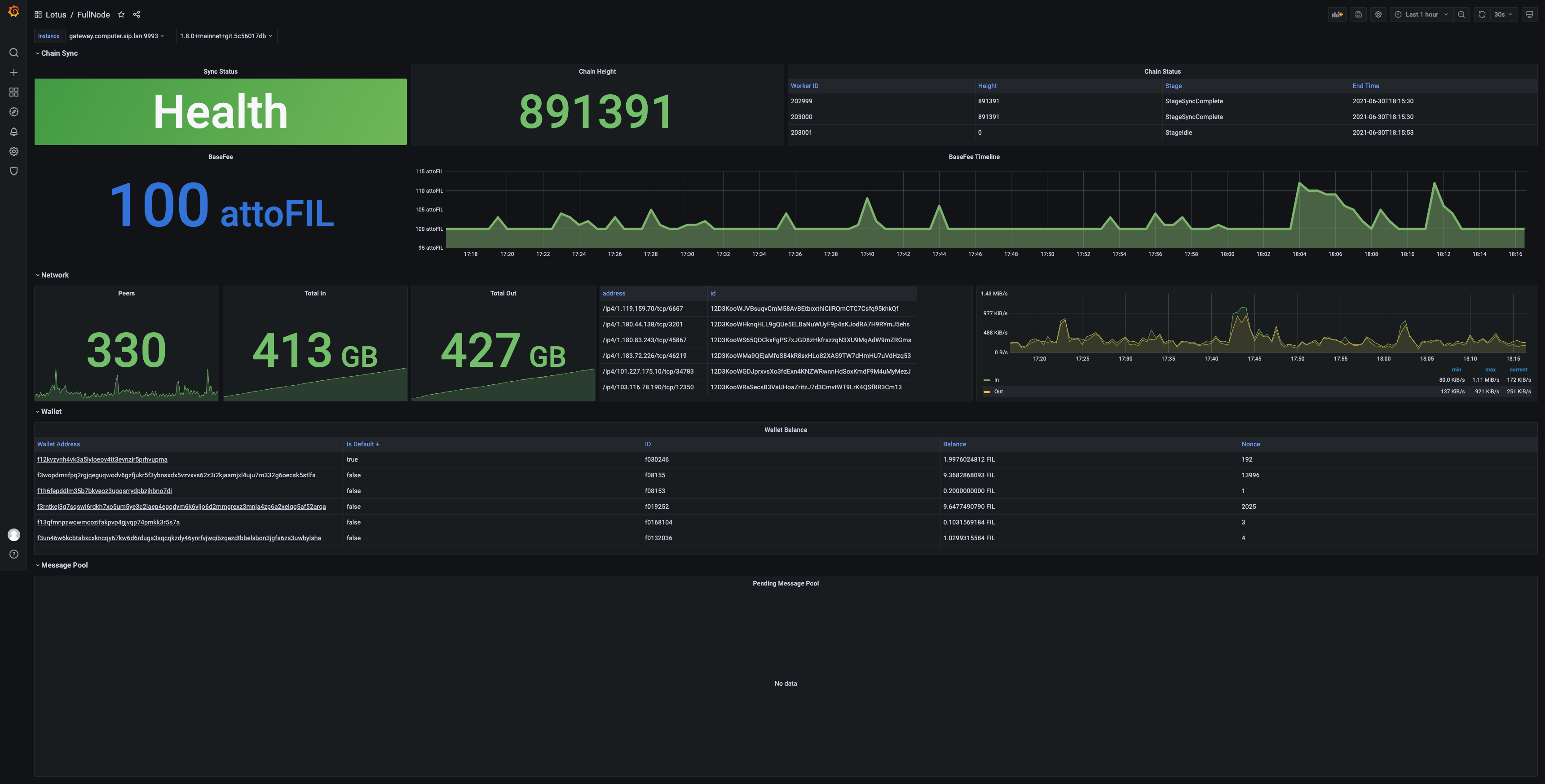Viewport: 1545px width, 784px height.
Task: Click the share dashboard icon
Action: (x=137, y=14)
